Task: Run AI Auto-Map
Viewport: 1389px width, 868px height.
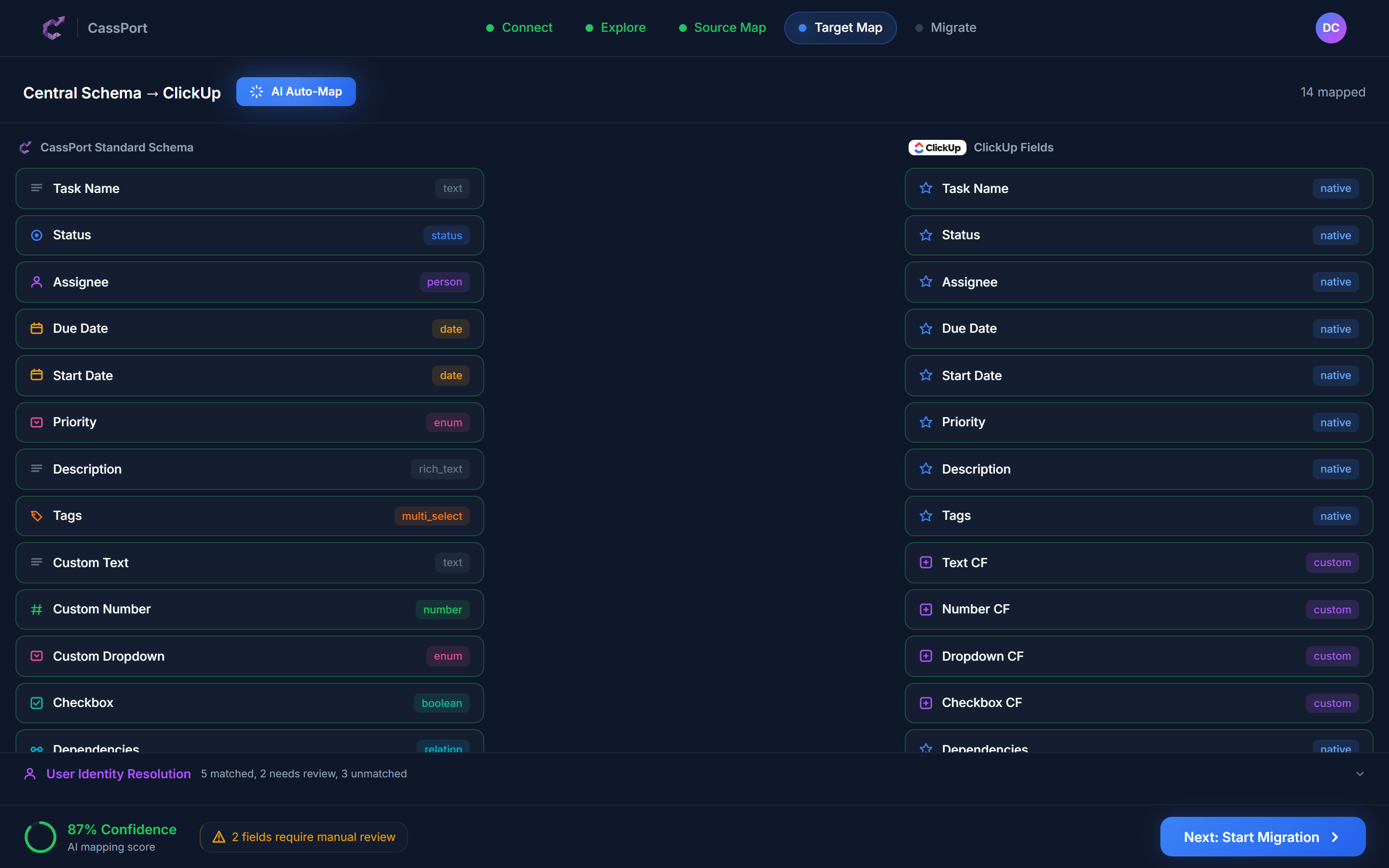Action: (x=296, y=91)
